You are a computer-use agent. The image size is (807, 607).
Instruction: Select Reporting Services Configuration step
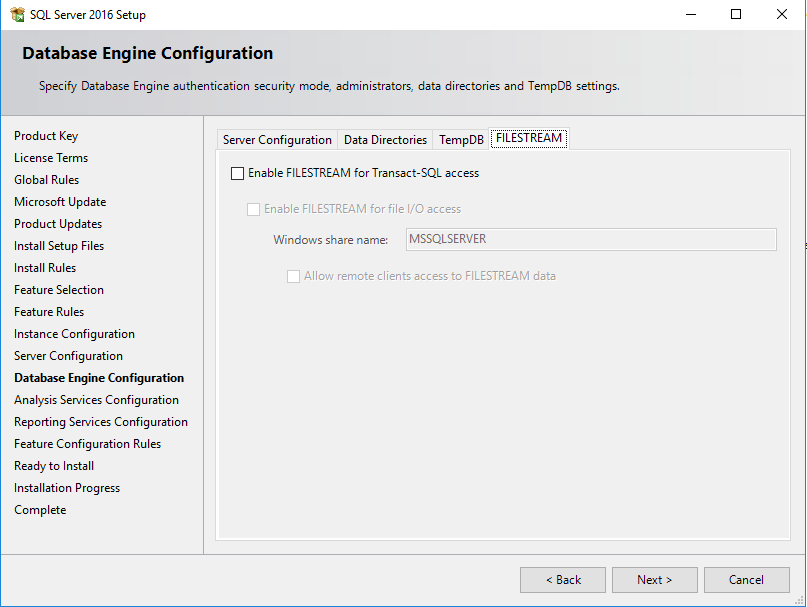click(x=100, y=422)
